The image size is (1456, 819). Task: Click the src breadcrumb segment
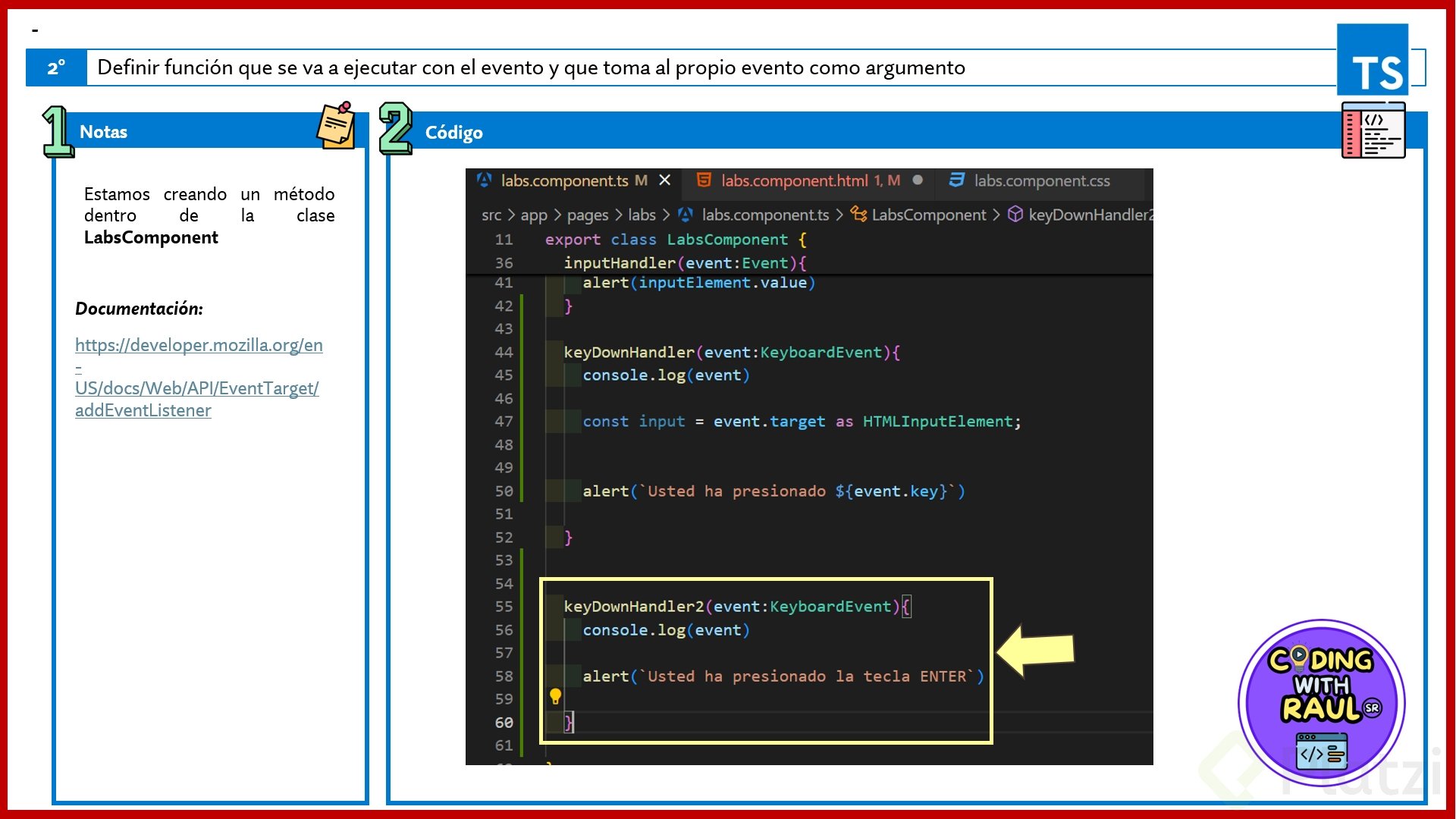(x=491, y=215)
